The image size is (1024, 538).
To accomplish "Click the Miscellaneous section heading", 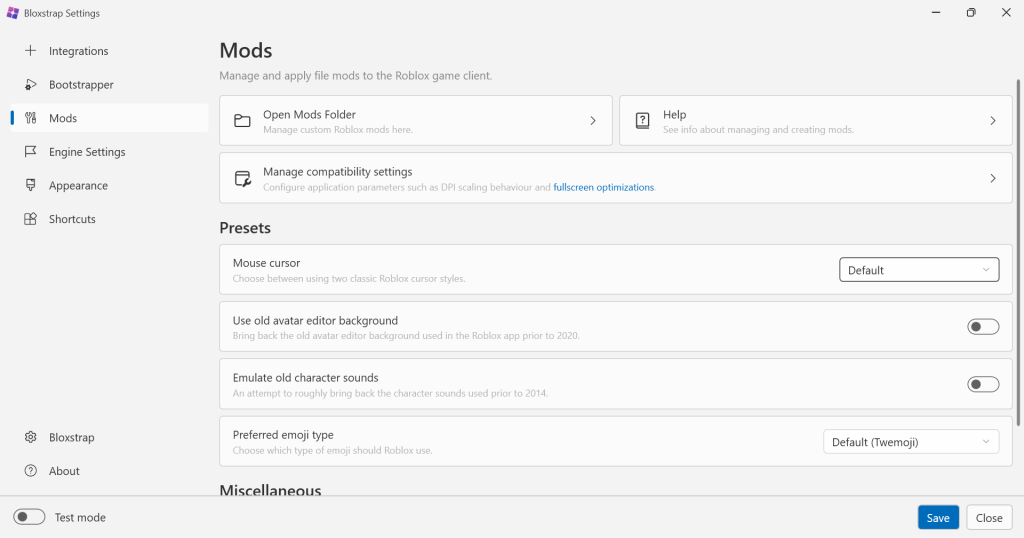I will point(270,490).
